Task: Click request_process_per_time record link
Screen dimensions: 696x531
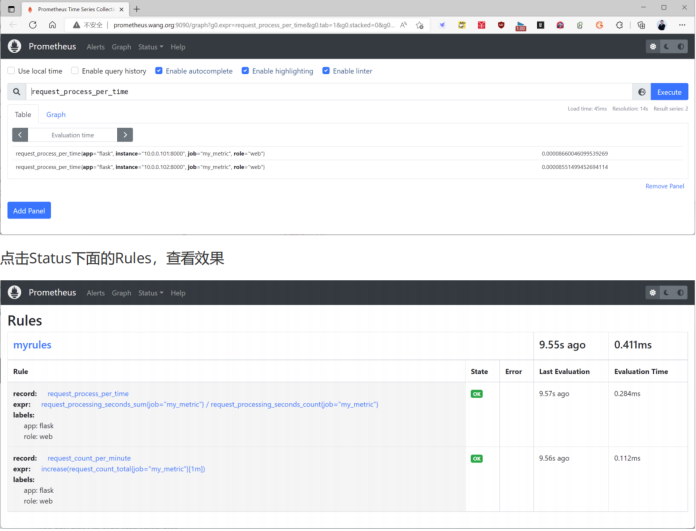Action: [88, 393]
